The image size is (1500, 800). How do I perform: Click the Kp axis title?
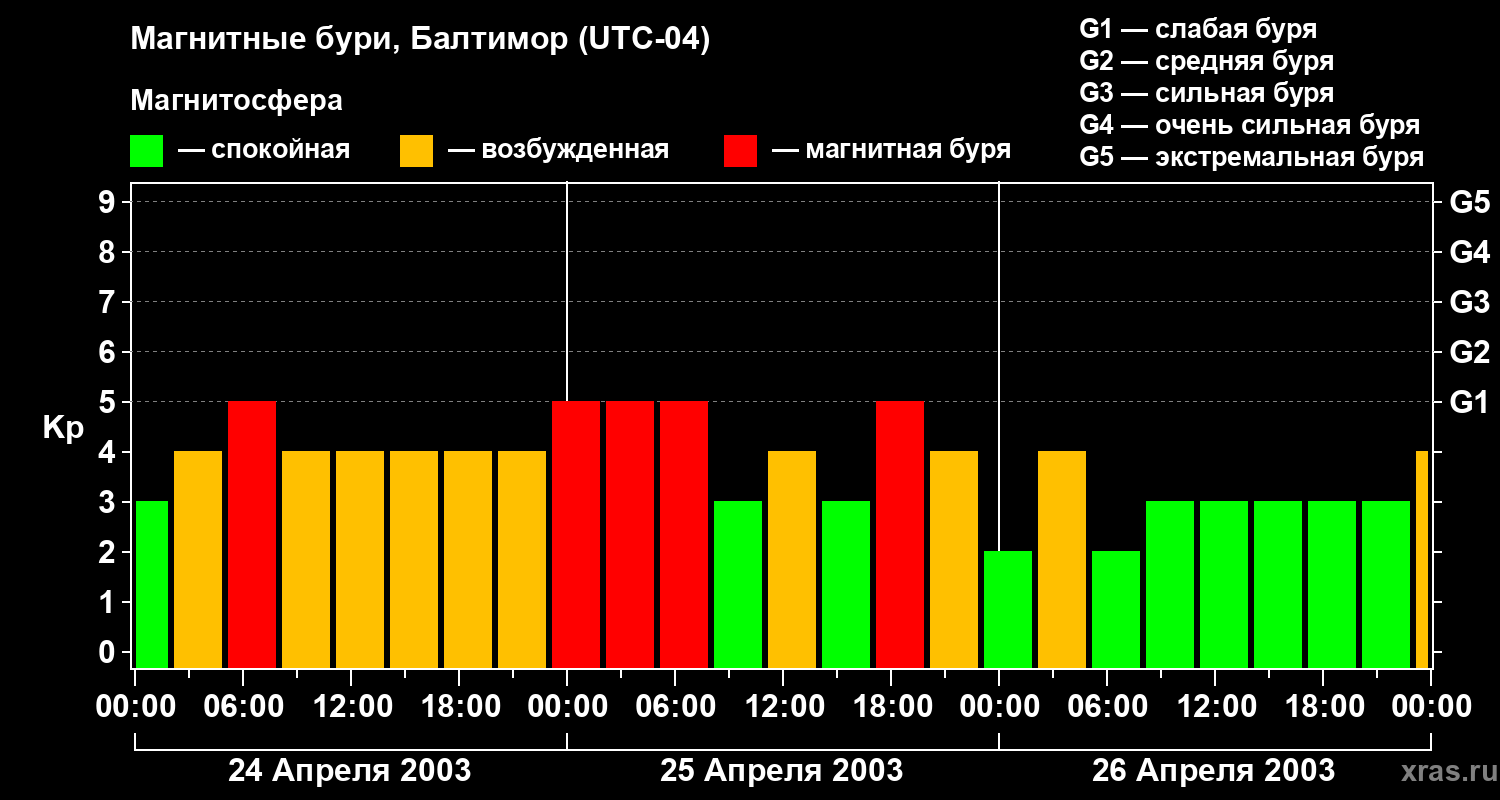64,428
